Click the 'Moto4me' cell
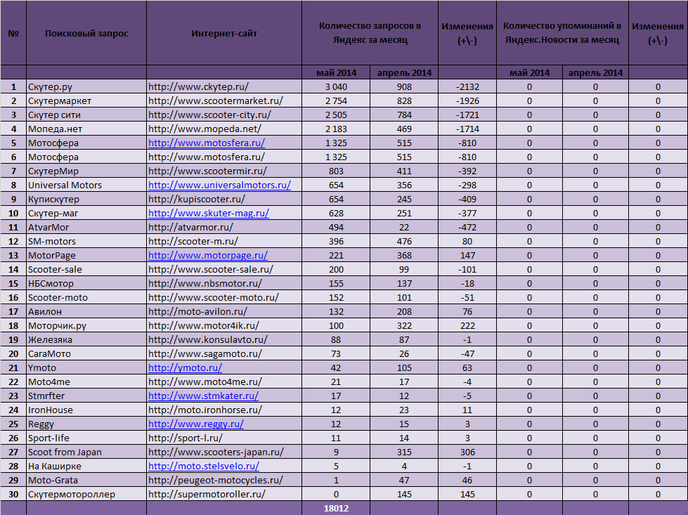688x515 pixels. coord(86,382)
